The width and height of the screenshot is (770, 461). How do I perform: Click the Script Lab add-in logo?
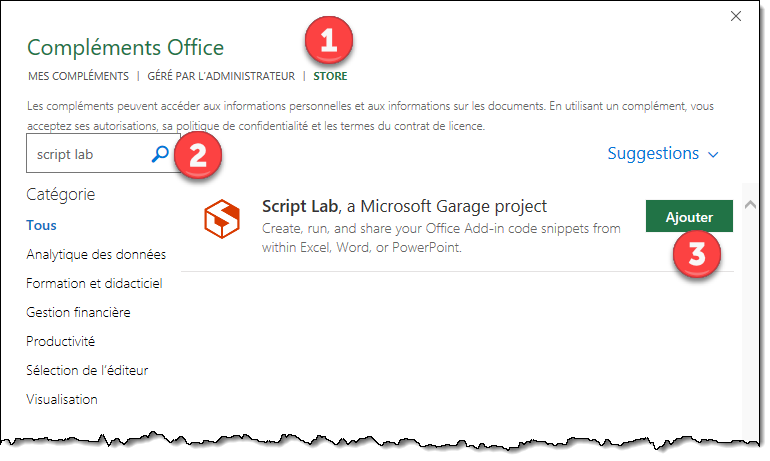click(221, 220)
